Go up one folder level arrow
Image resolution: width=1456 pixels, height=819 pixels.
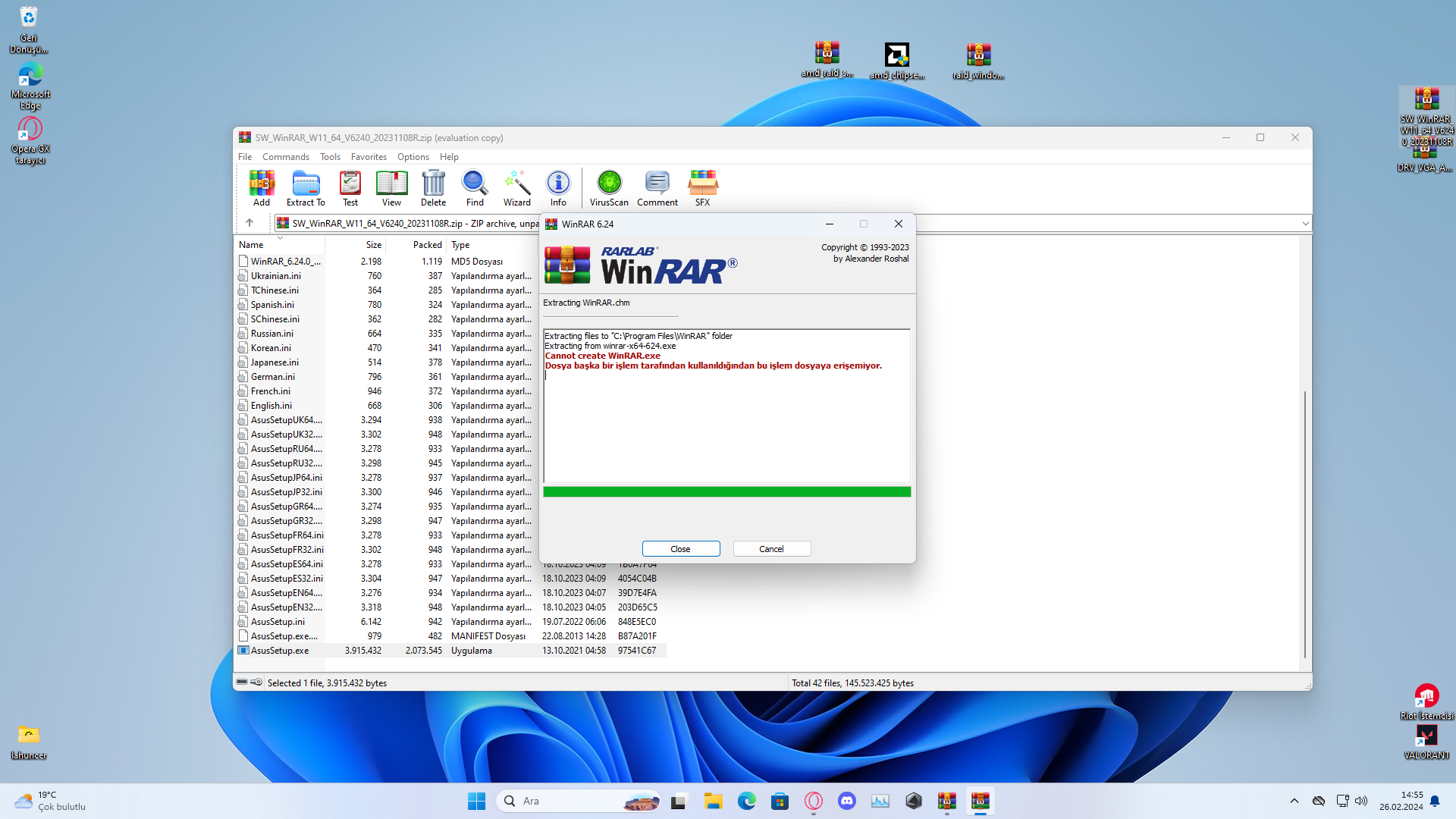point(249,223)
